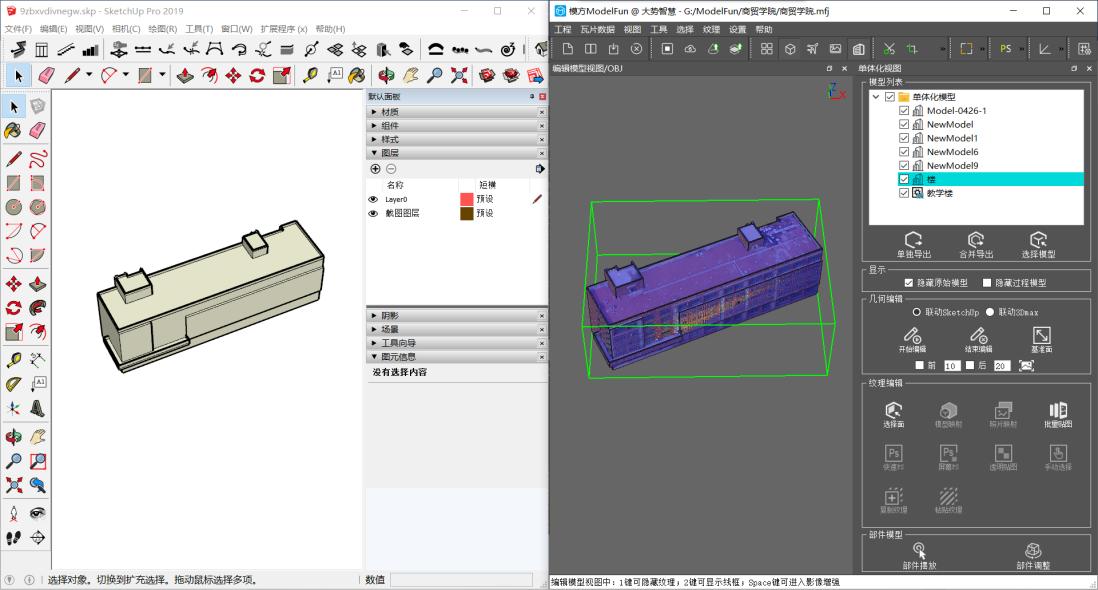1098x590 pixels.
Task: Toggle visibility eye of Layer0
Action: (373, 199)
